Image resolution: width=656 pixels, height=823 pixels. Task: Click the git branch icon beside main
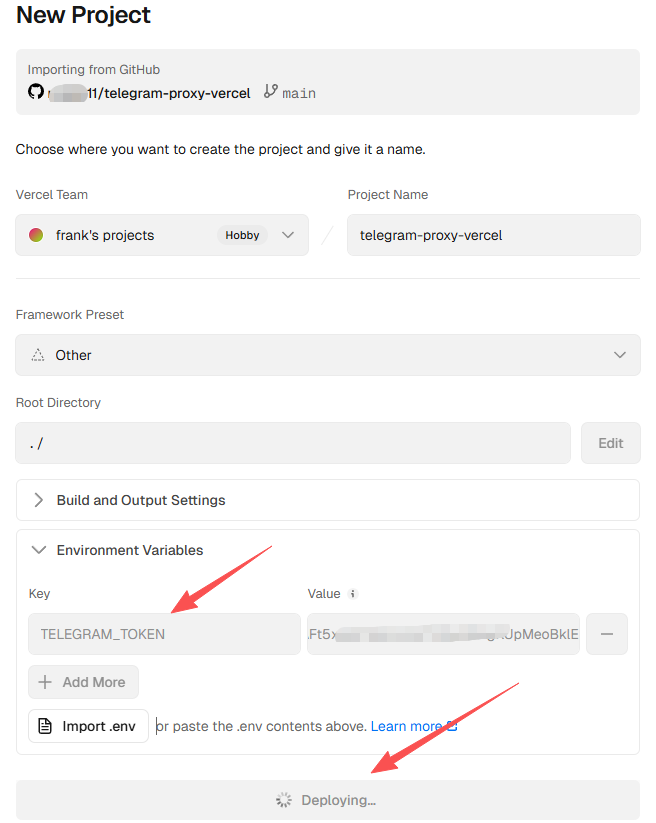(x=270, y=92)
